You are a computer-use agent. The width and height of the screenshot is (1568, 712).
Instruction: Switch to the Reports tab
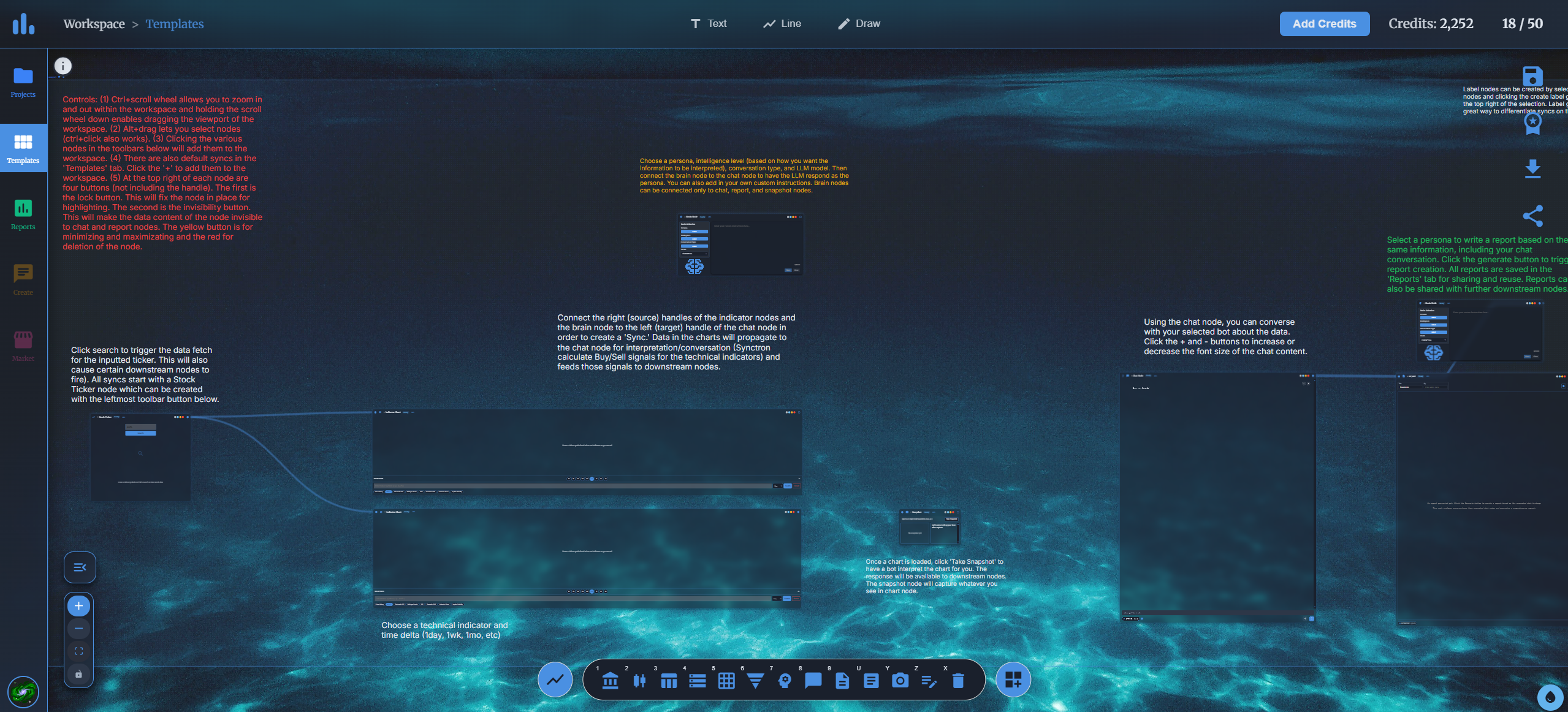tap(23, 214)
